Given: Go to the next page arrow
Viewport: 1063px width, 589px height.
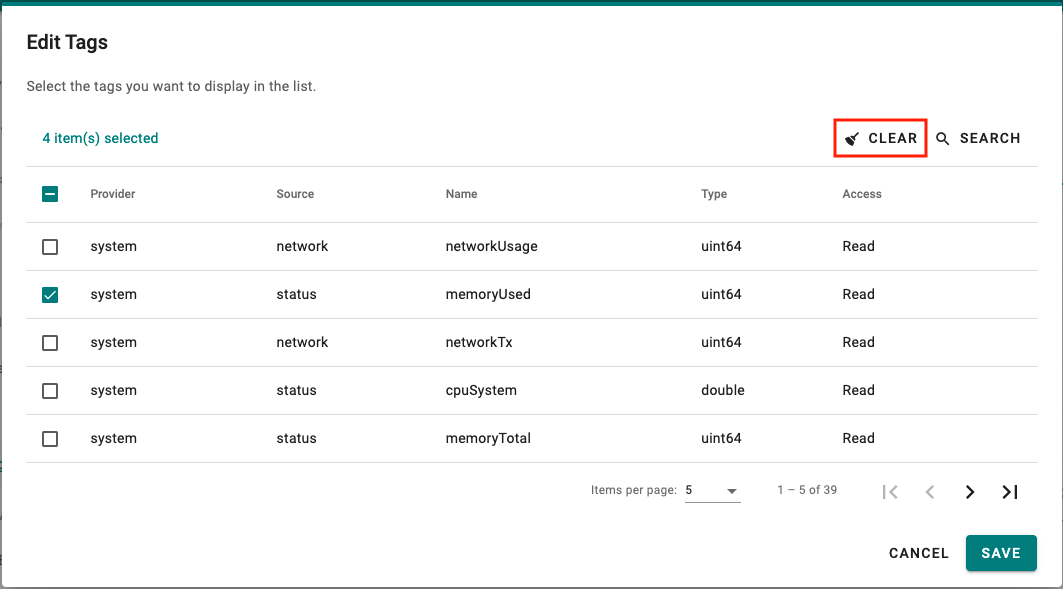Looking at the screenshot, I should pos(970,492).
